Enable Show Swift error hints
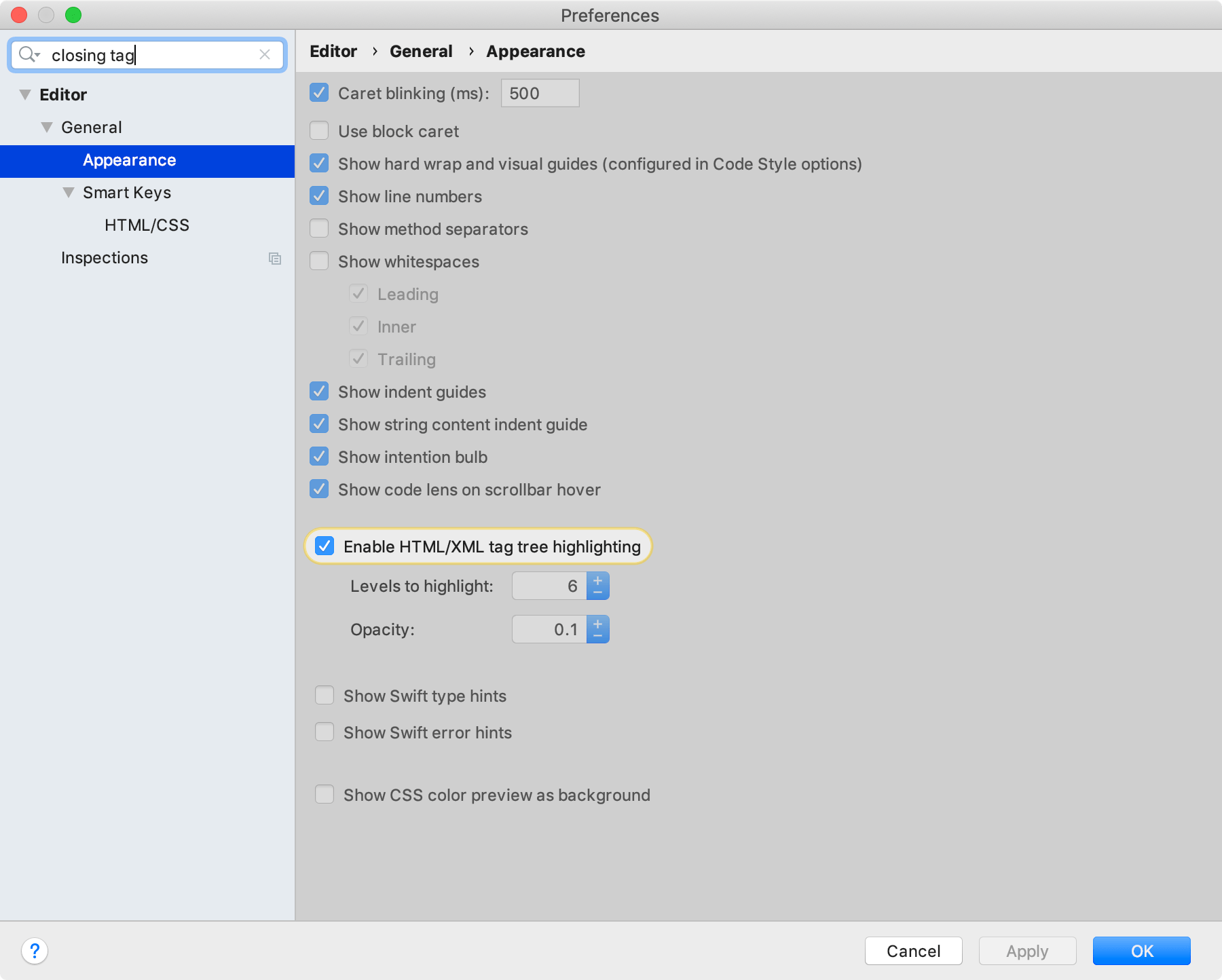 [325, 732]
